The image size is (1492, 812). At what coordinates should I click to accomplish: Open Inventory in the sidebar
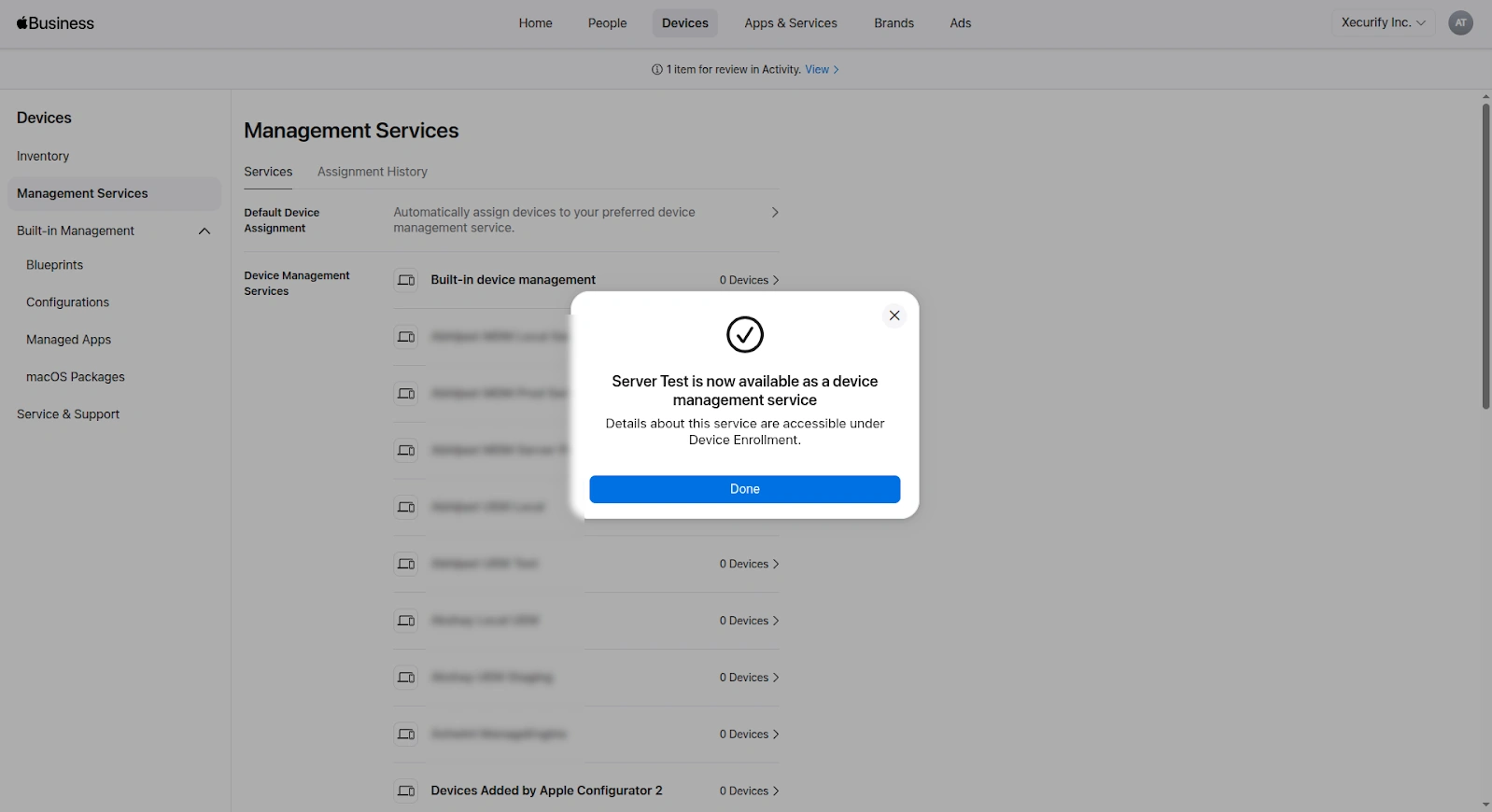coord(43,156)
